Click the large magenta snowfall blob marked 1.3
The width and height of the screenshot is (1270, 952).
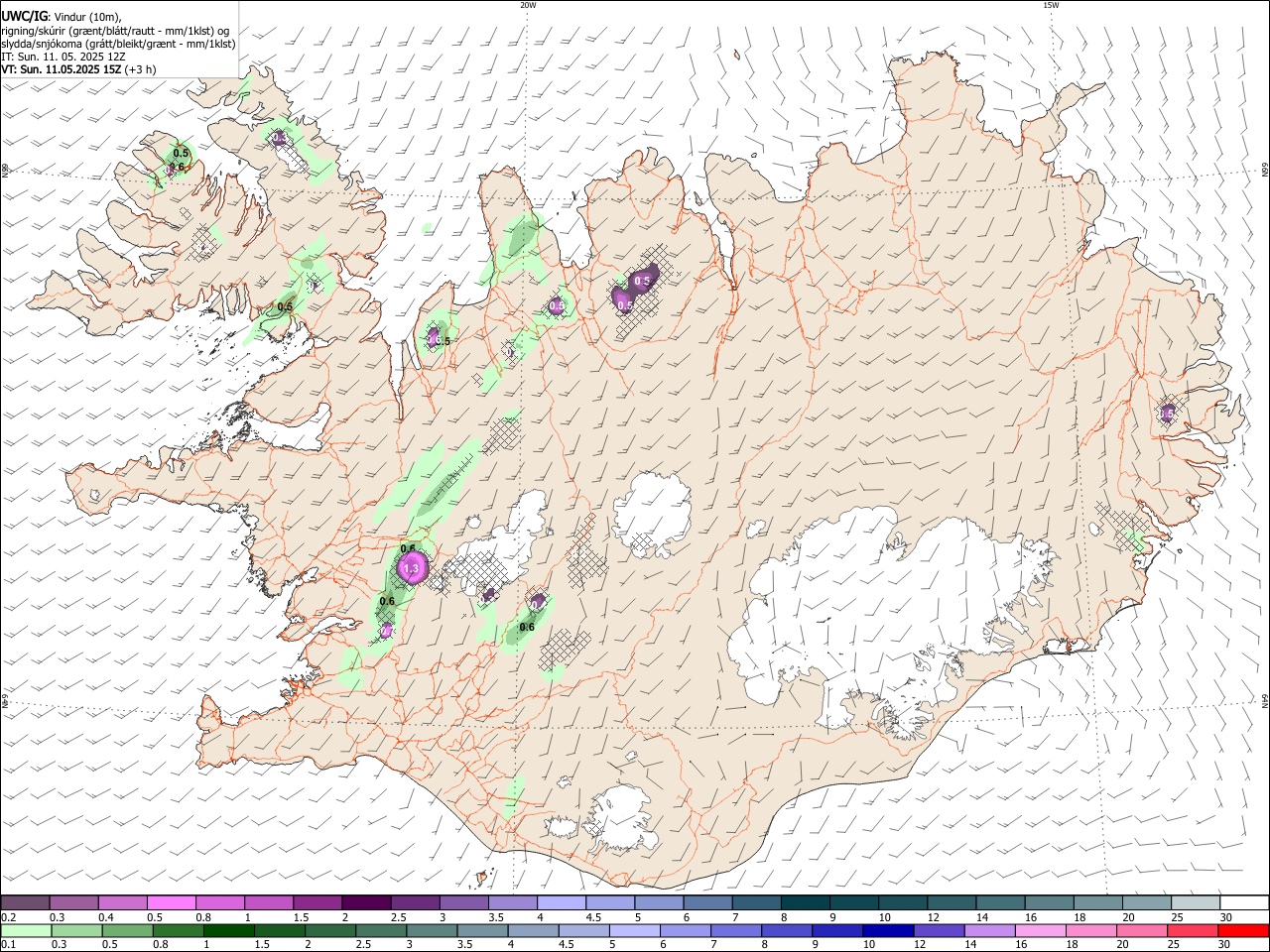pos(411,568)
